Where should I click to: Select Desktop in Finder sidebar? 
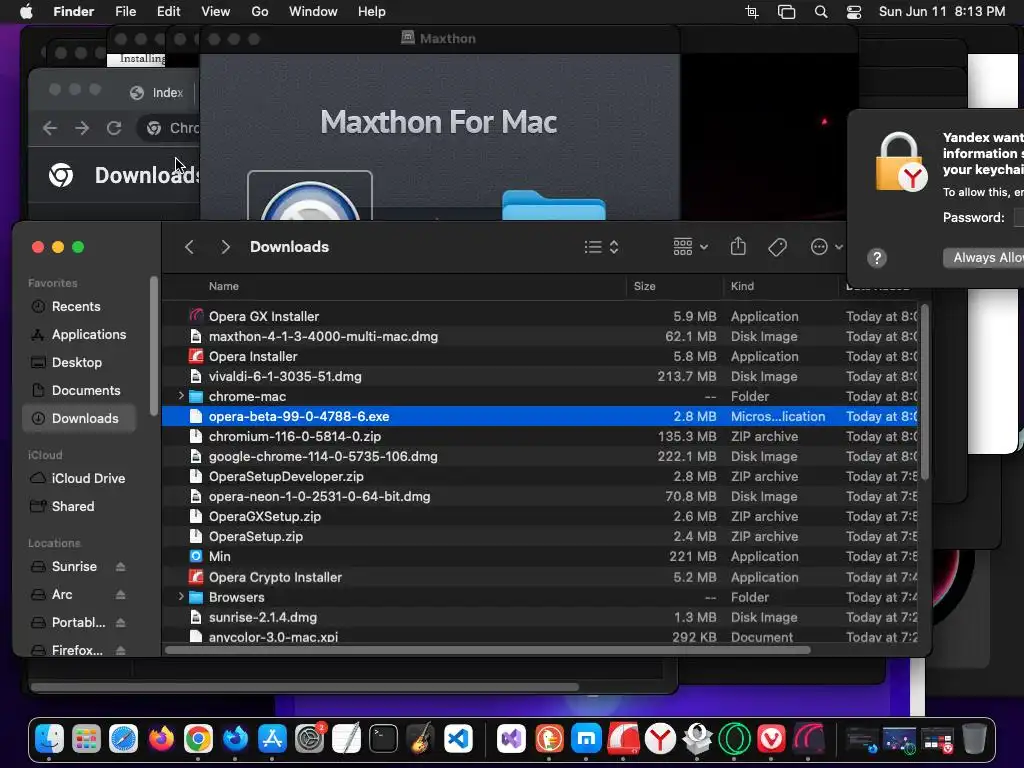click(x=78, y=362)
